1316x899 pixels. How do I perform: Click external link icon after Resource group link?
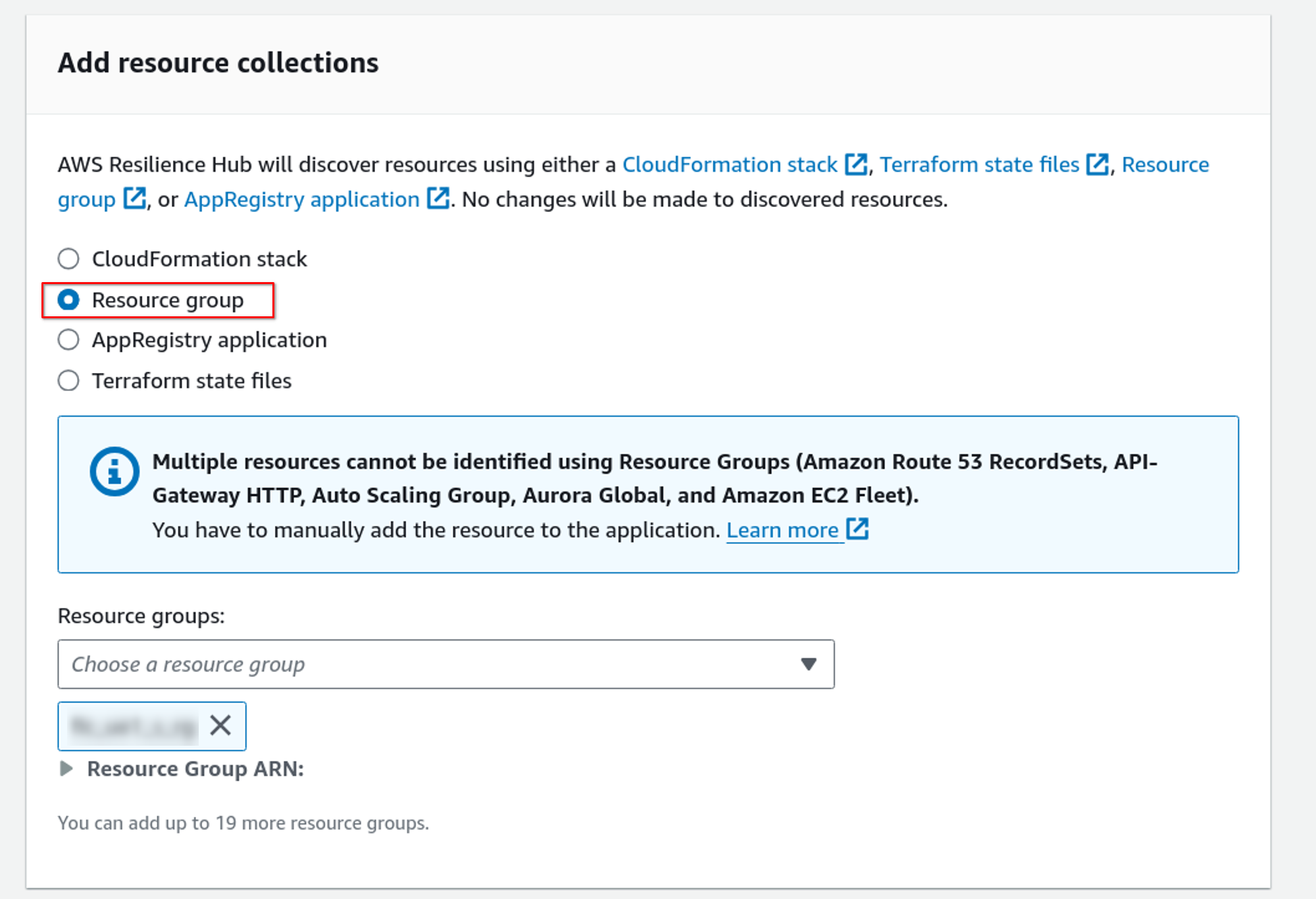pos(135,199)
